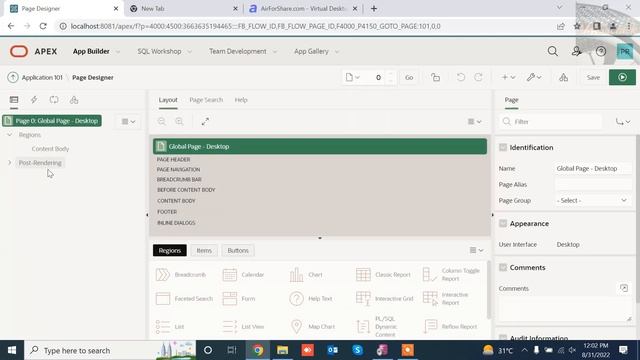Switch to the Buttons gallery tab

point(238,250)
